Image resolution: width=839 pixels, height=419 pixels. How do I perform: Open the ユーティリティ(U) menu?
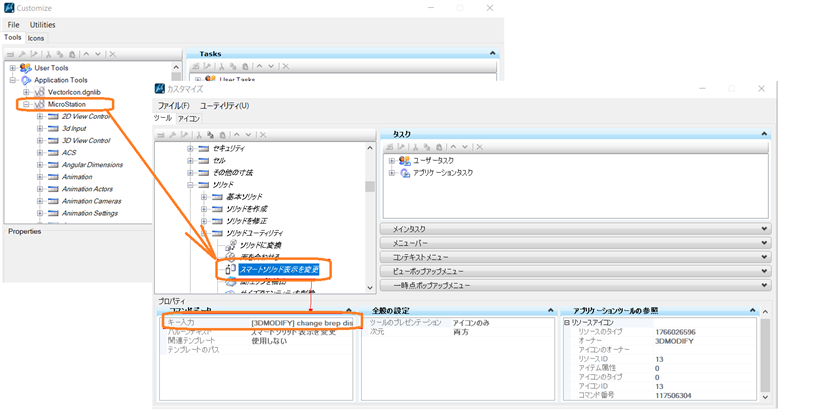tap(224, 106)
